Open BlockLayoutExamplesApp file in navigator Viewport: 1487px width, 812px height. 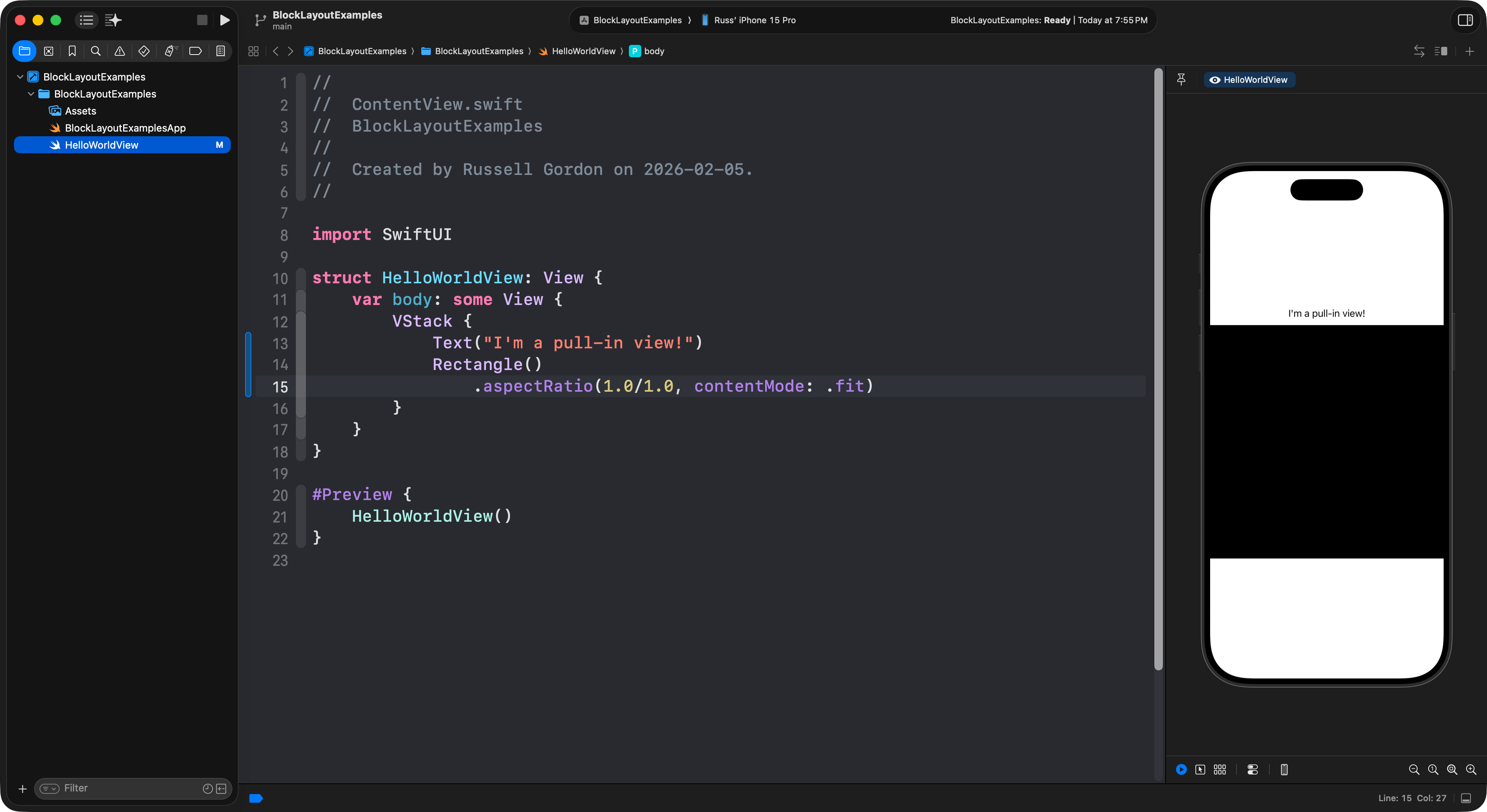point(125,128)
